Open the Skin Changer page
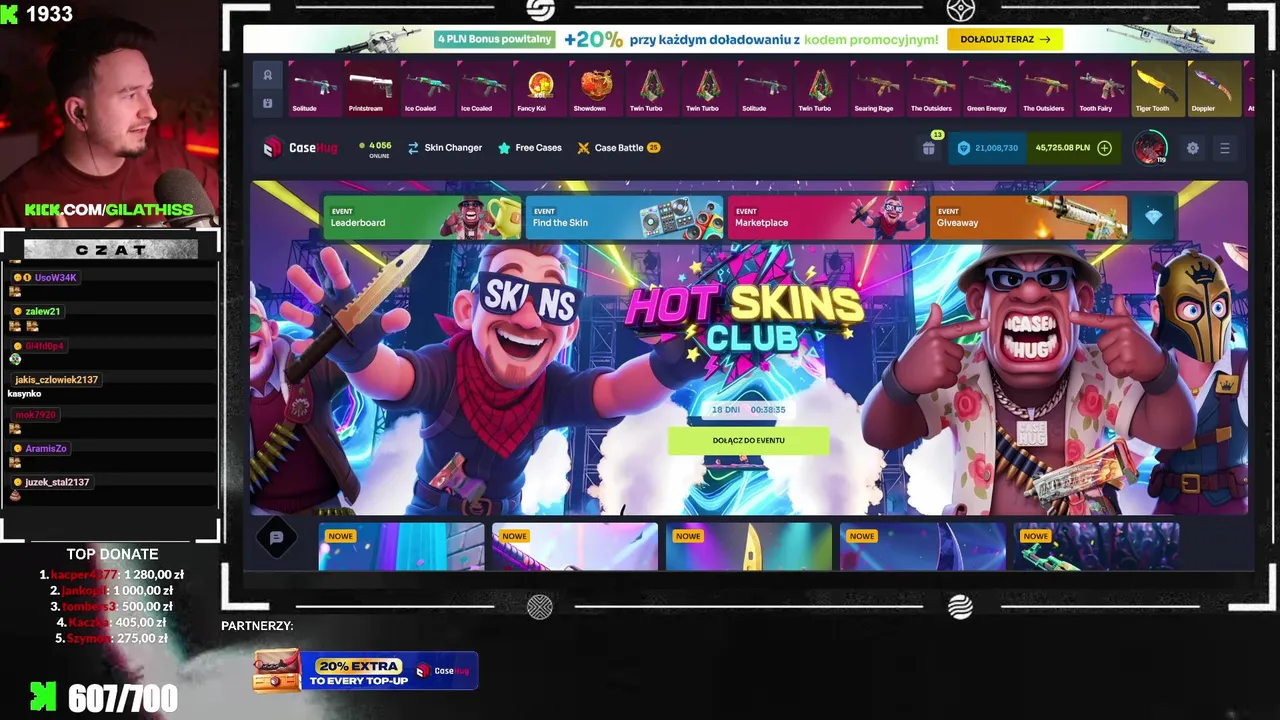The image size is (1280, 720). tap(444, 148)
